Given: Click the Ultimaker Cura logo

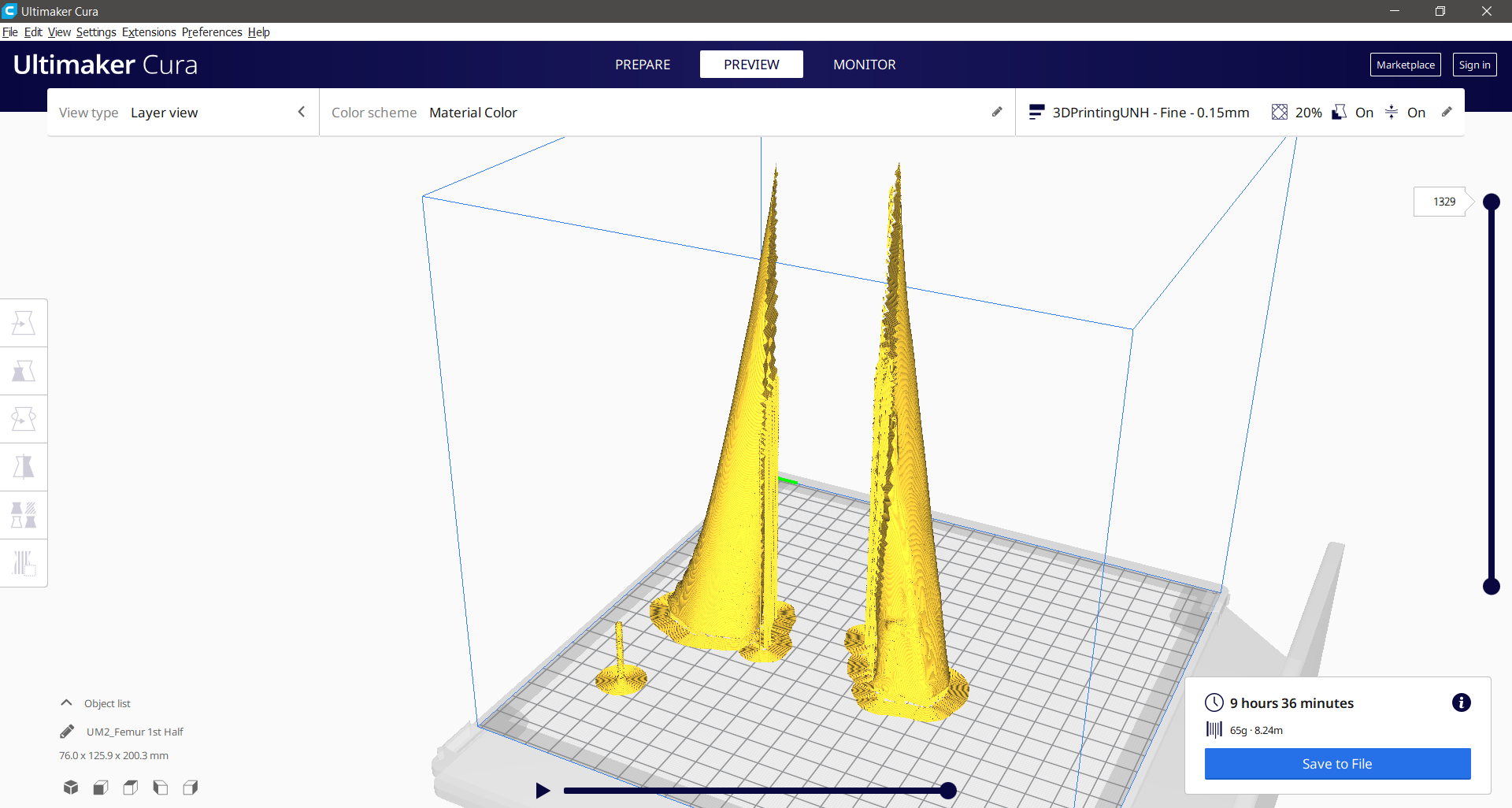Looking at the screenshot, I should pyautogui.click(x=106, y=65).
